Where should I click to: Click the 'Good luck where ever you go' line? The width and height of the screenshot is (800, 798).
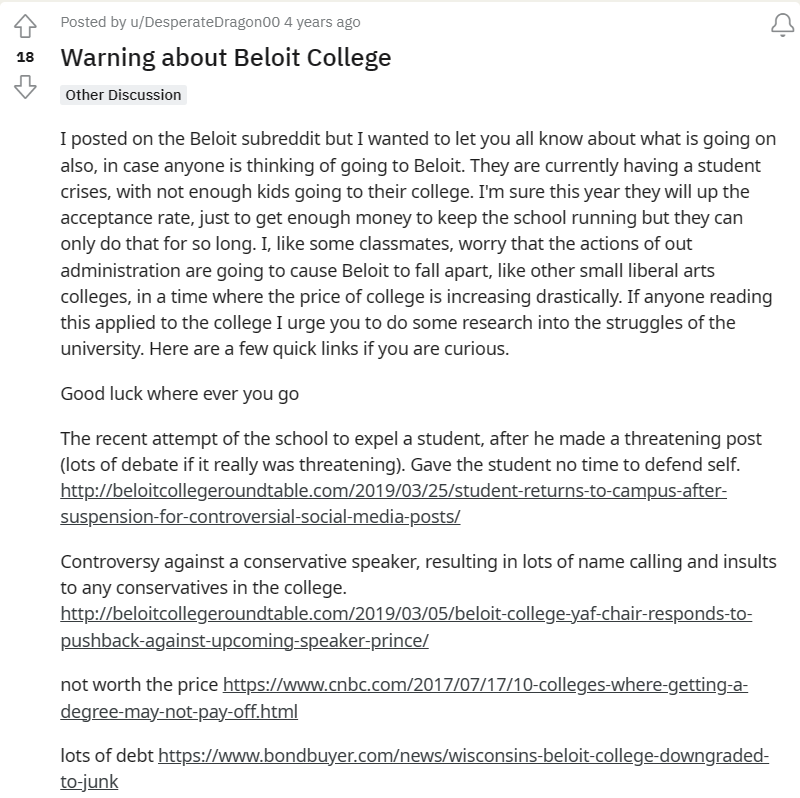(180, 393)
